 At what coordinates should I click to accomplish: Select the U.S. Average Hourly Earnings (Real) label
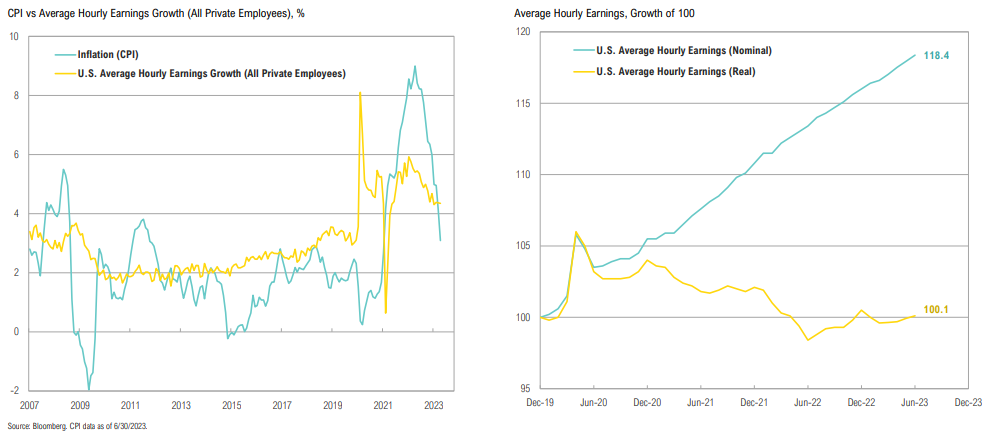pyautogui.click(x=676, y=72)
